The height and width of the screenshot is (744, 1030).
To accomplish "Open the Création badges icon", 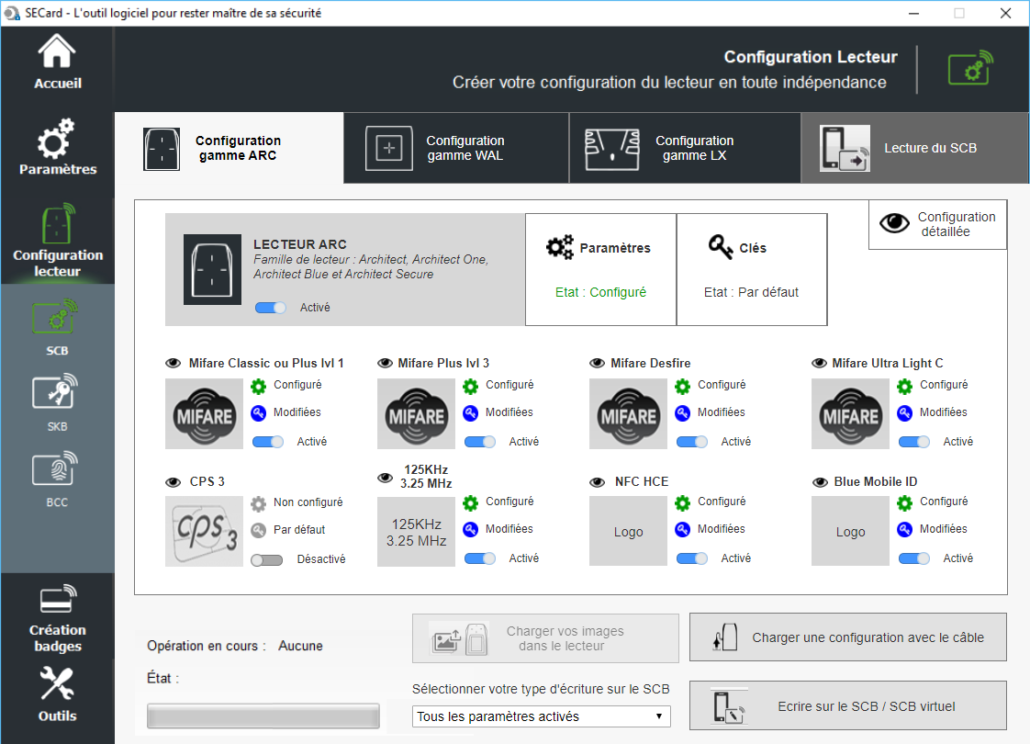I will tap(57, 600).
